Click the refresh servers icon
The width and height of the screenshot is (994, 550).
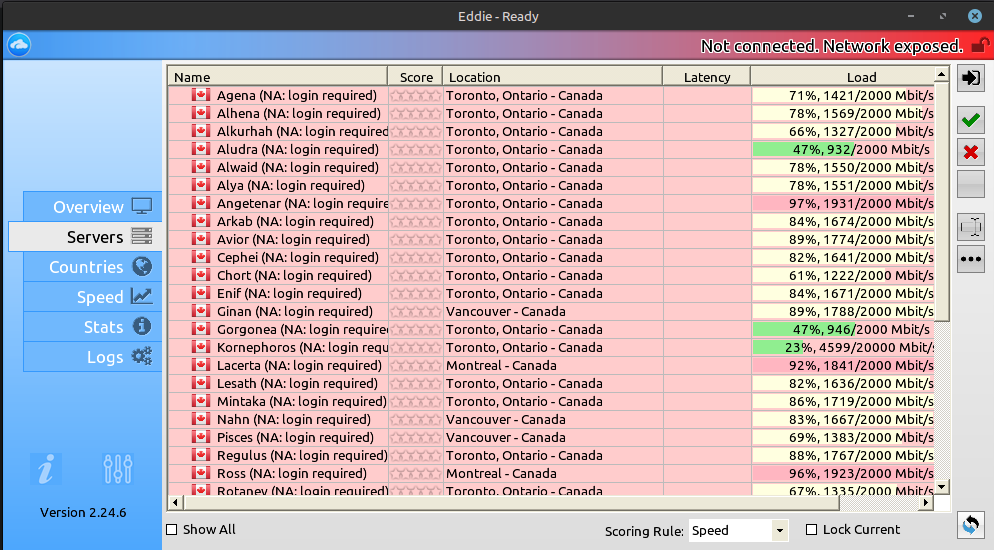969,525
